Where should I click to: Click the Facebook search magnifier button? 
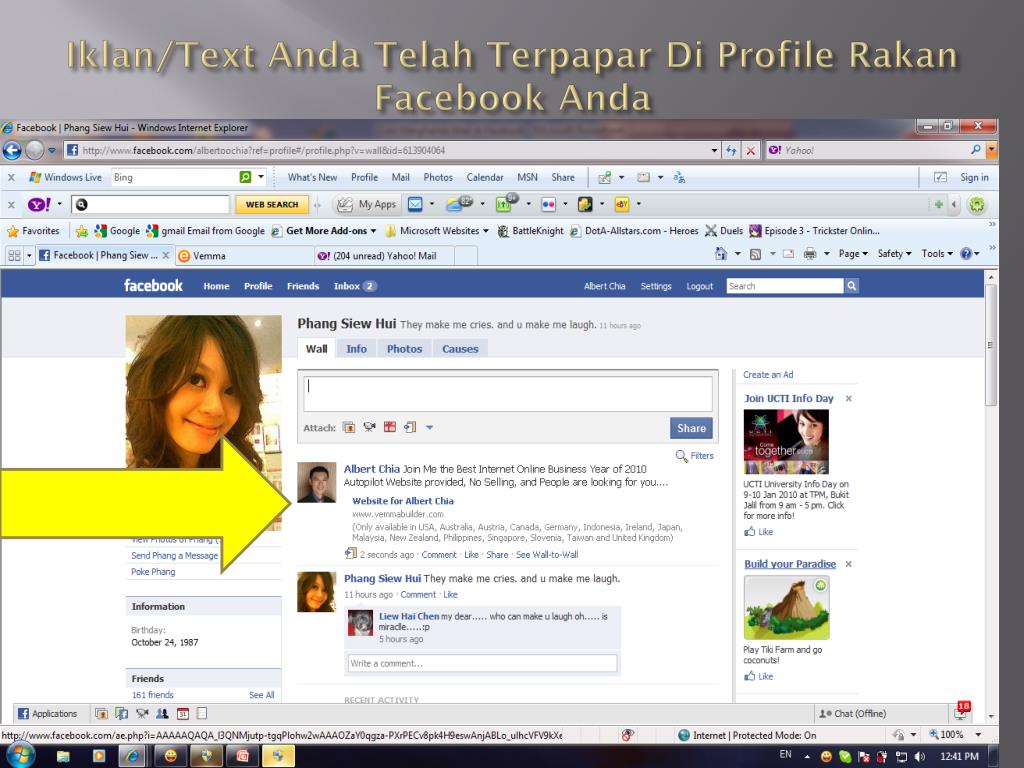point(852,286)
